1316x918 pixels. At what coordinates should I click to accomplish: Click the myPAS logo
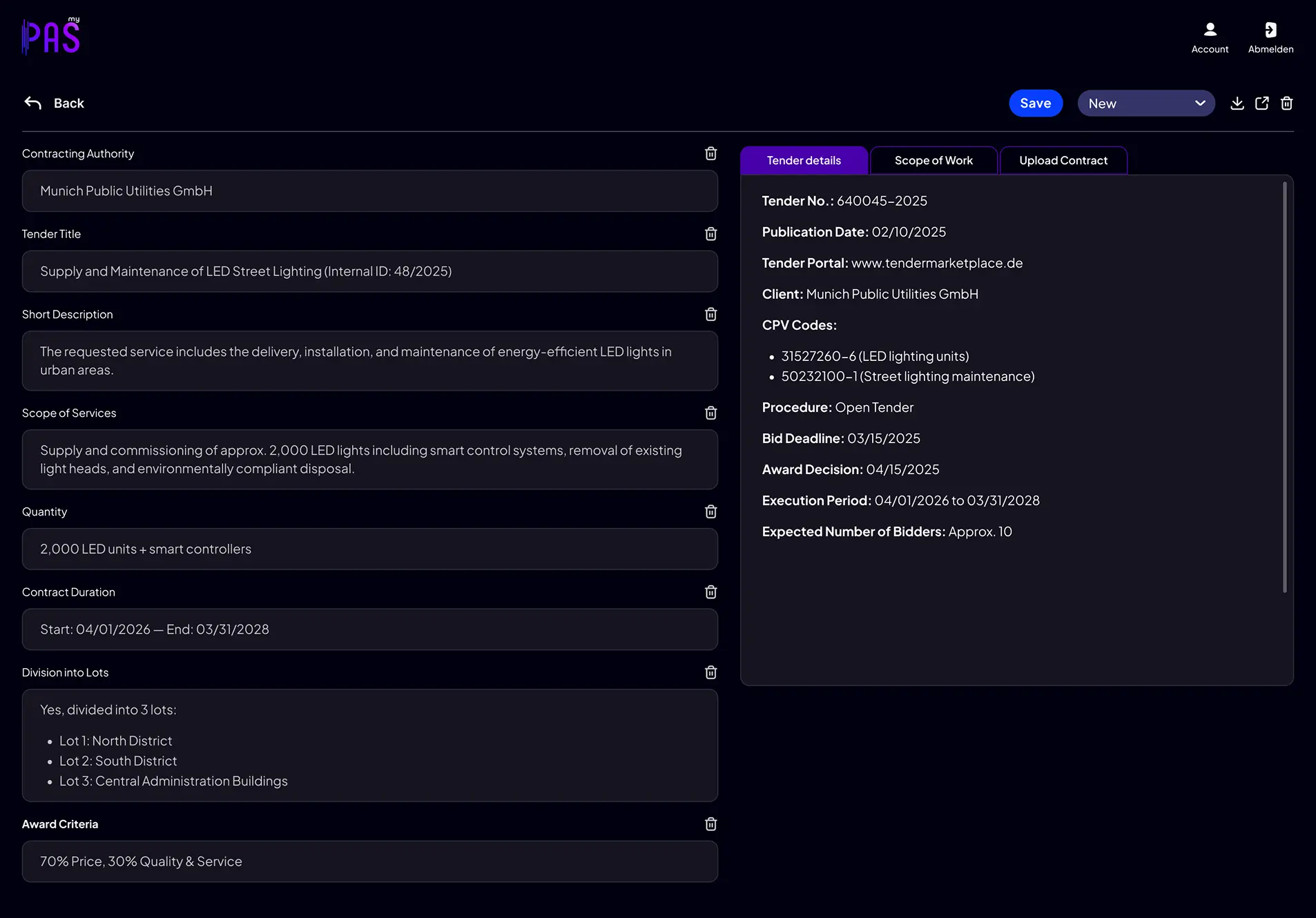pos(51,36)
